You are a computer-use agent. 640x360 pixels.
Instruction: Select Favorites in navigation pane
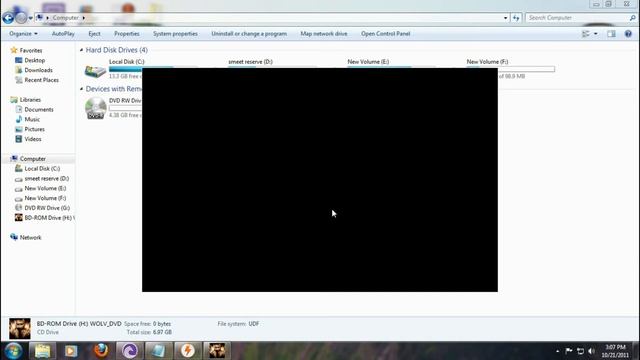coord(31,50)
